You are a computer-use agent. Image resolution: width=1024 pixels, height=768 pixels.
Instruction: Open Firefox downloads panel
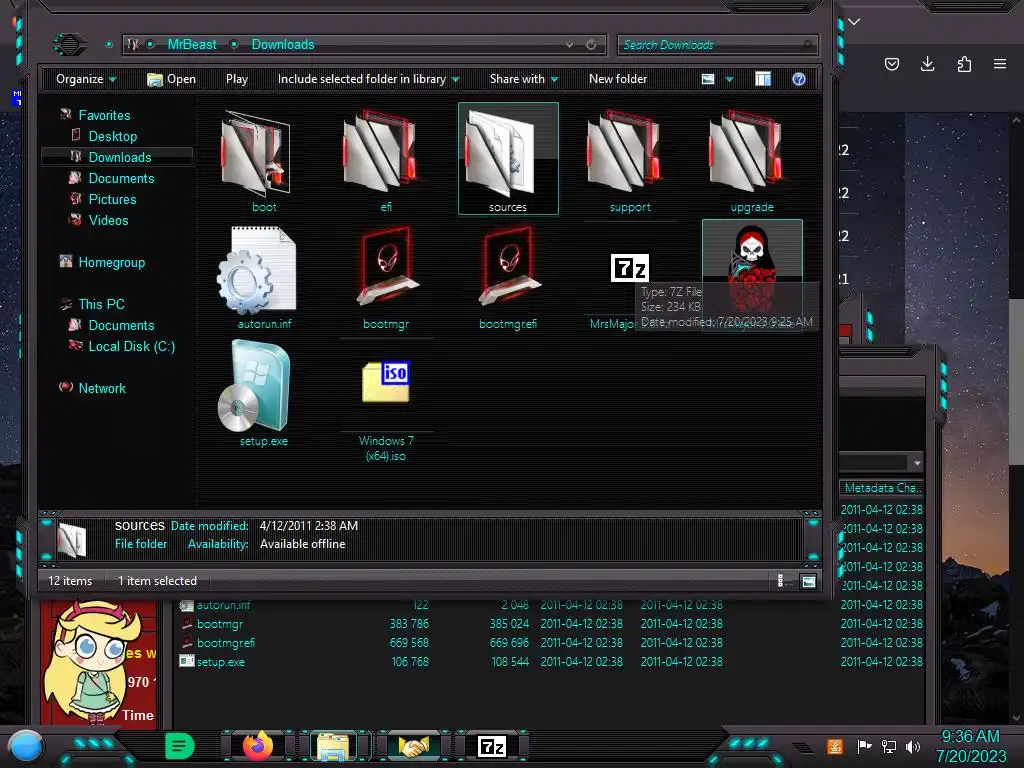pyautogui.click(x=927, y=64)
